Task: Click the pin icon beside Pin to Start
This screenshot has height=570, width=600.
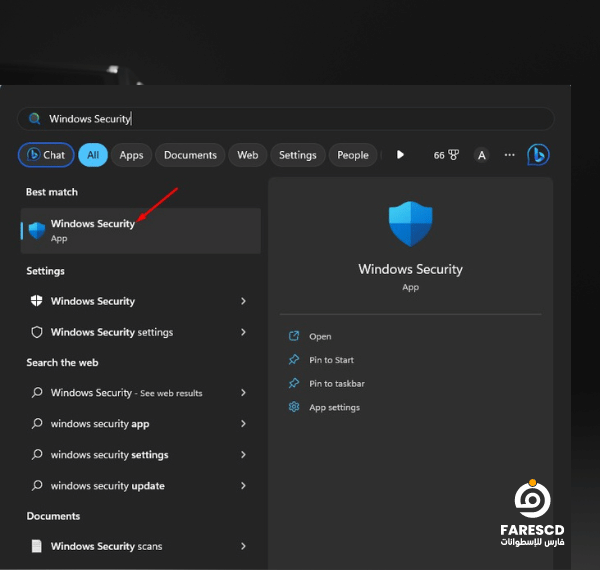Action: pyautogui.click(x=294, y=360)
